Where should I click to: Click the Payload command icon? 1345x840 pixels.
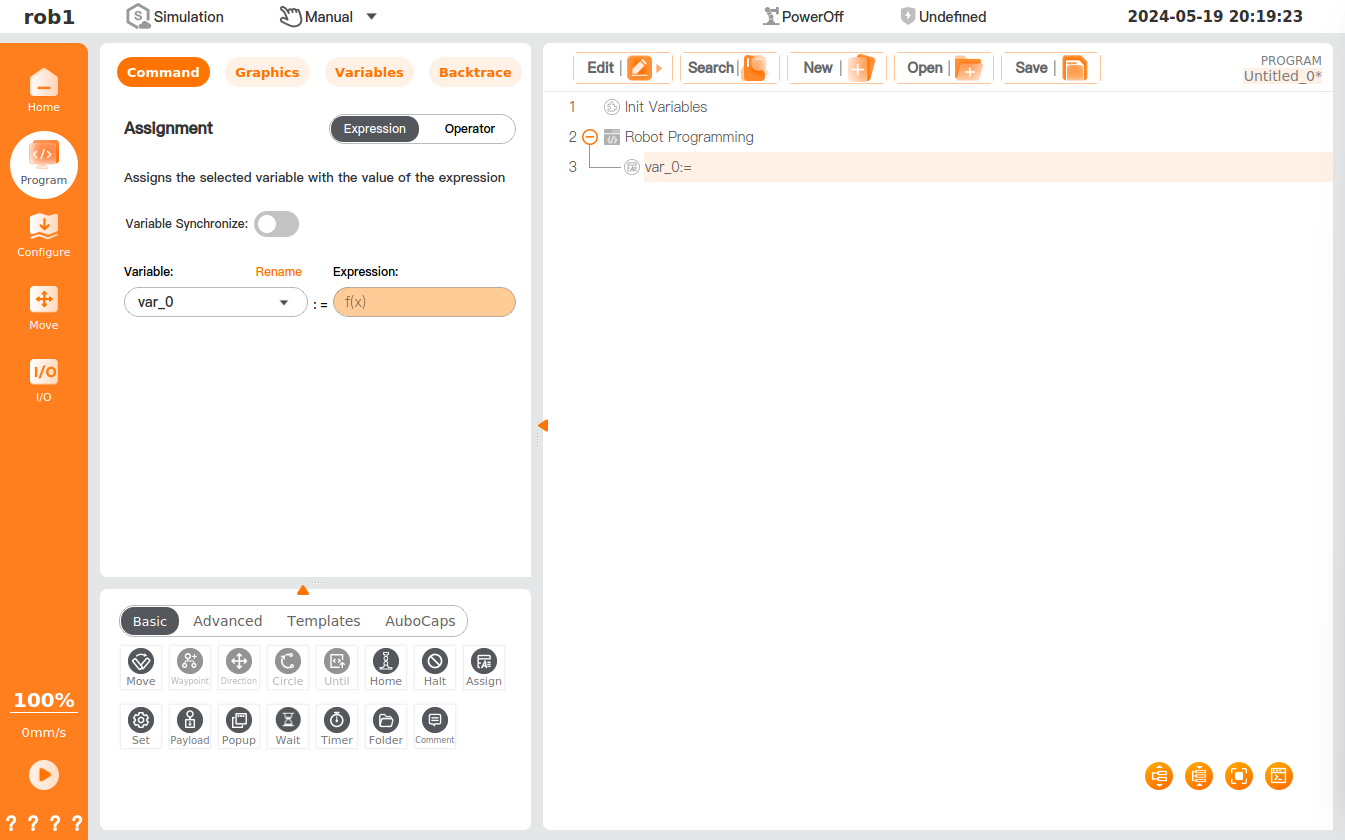click(190, 726)
